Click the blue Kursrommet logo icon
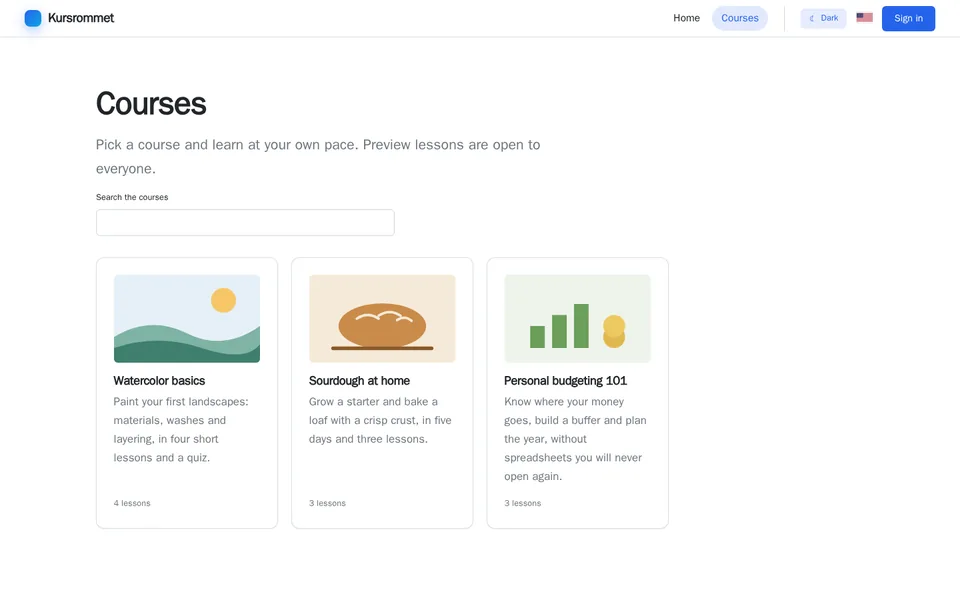The image size is (960, 600). click(x=33, y=18)
